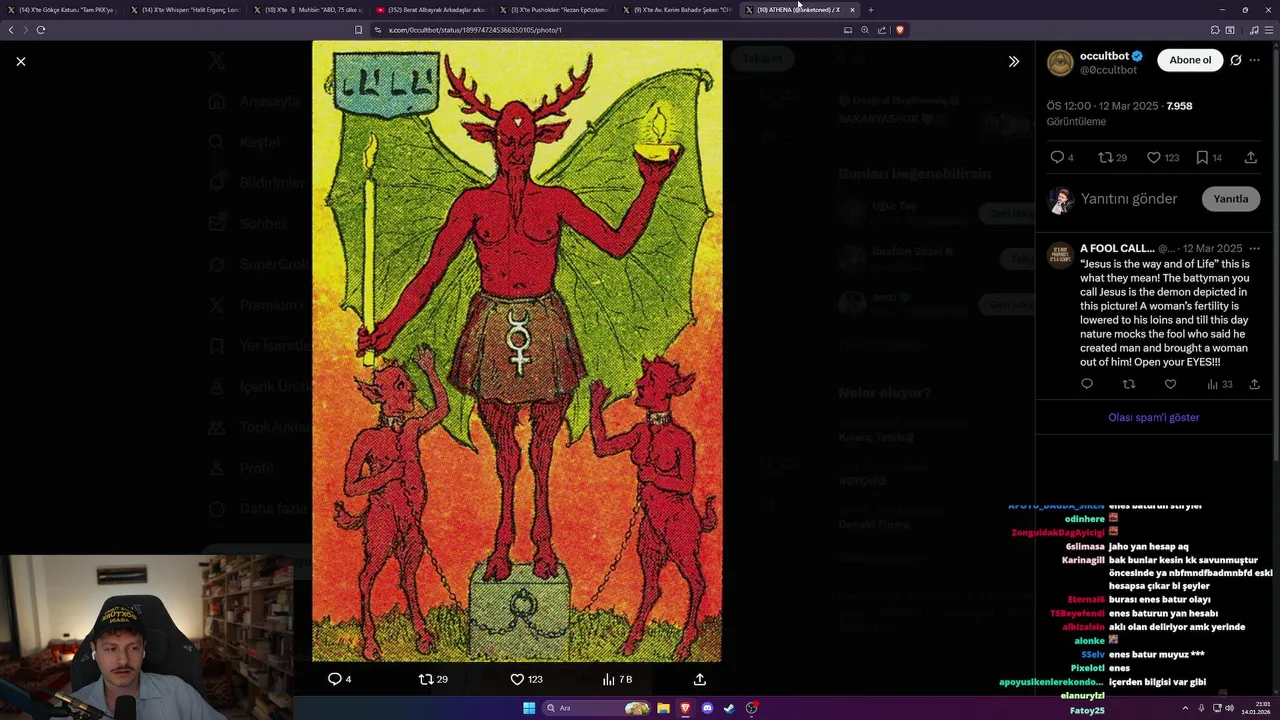Viewport: 1280px width, 720px height.
Task: Click the bookmark icon beside address bar
Action: [x=358, y=30]
